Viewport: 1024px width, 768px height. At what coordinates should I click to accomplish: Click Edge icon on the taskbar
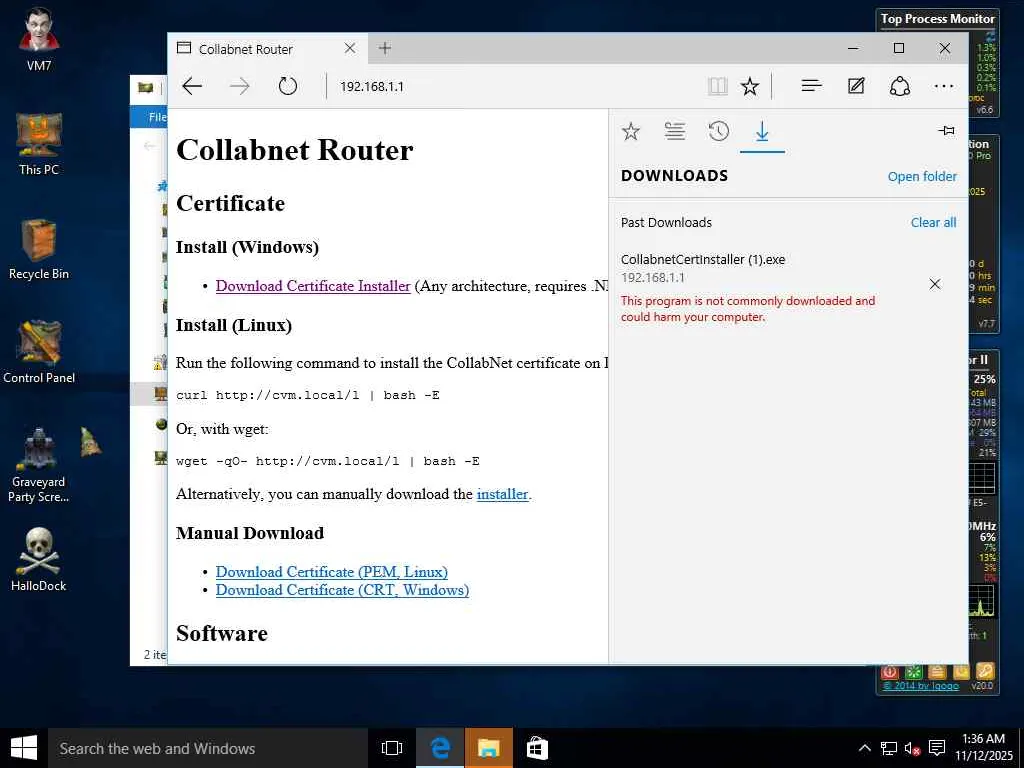440,748
